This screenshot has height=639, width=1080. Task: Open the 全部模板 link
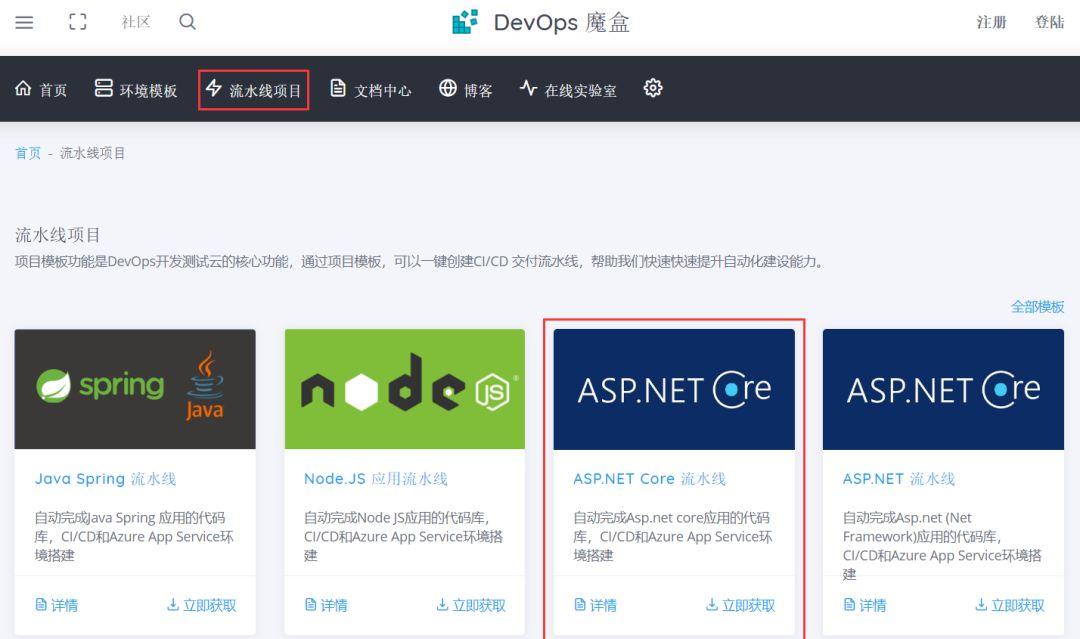[x=1037, y=306]
